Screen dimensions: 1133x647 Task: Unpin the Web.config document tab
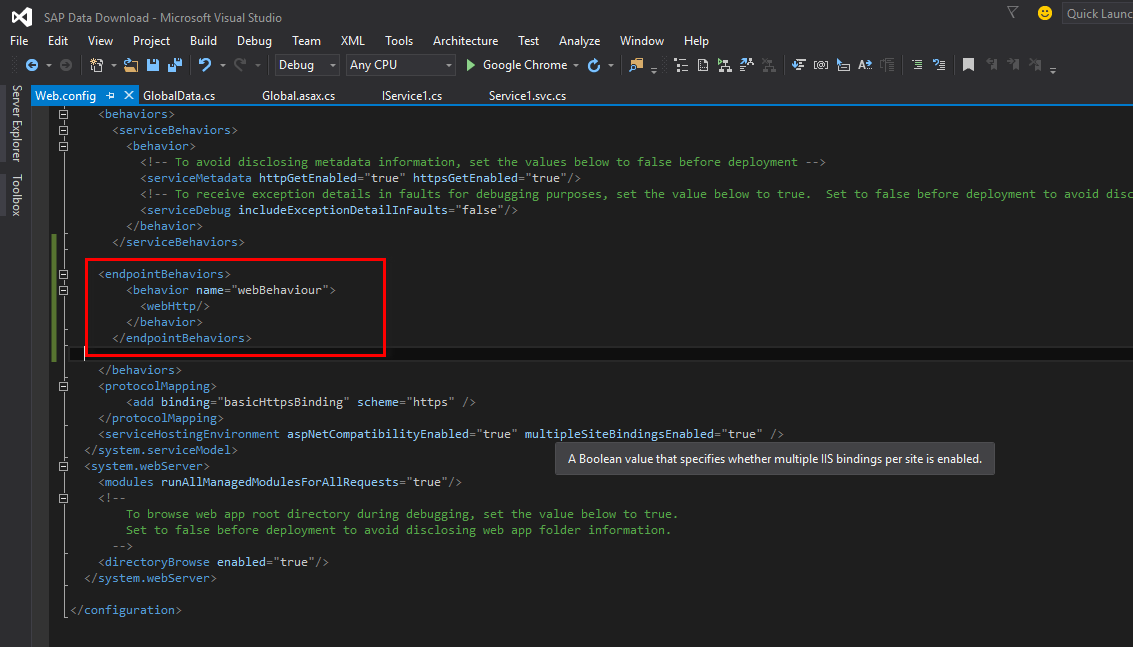pyautogui.click(x=110, y=95)
